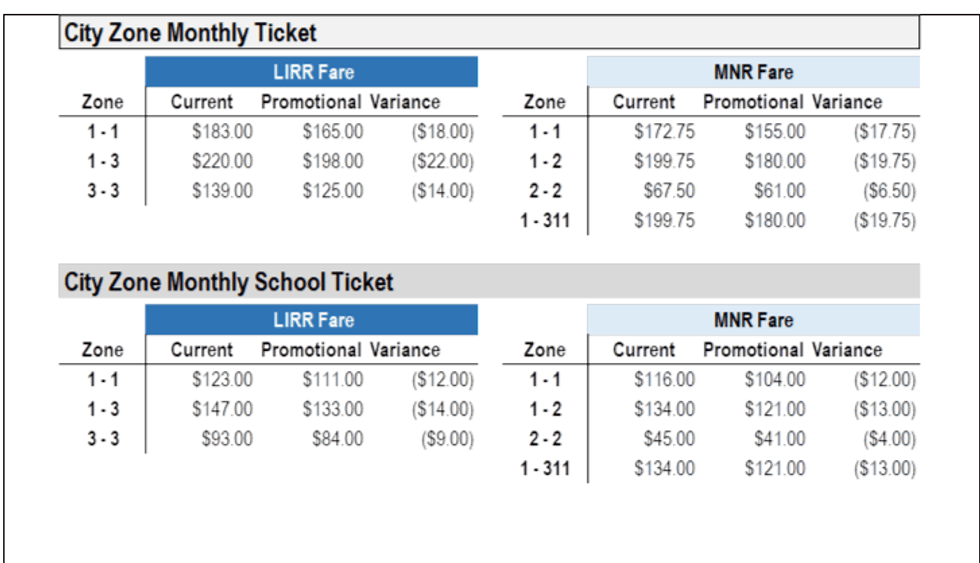
Task: Select the $147.00 current fare cell
Action: [x=222, y=409]
